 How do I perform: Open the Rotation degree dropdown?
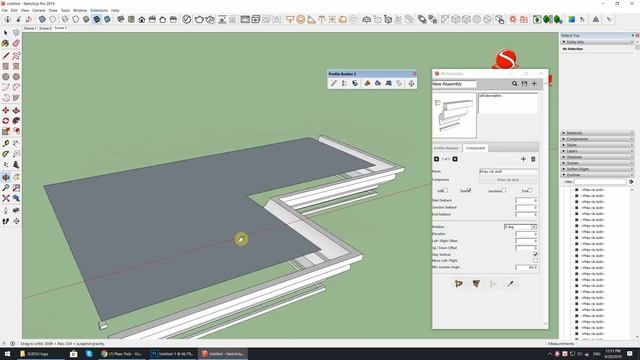tap(520, 227)
